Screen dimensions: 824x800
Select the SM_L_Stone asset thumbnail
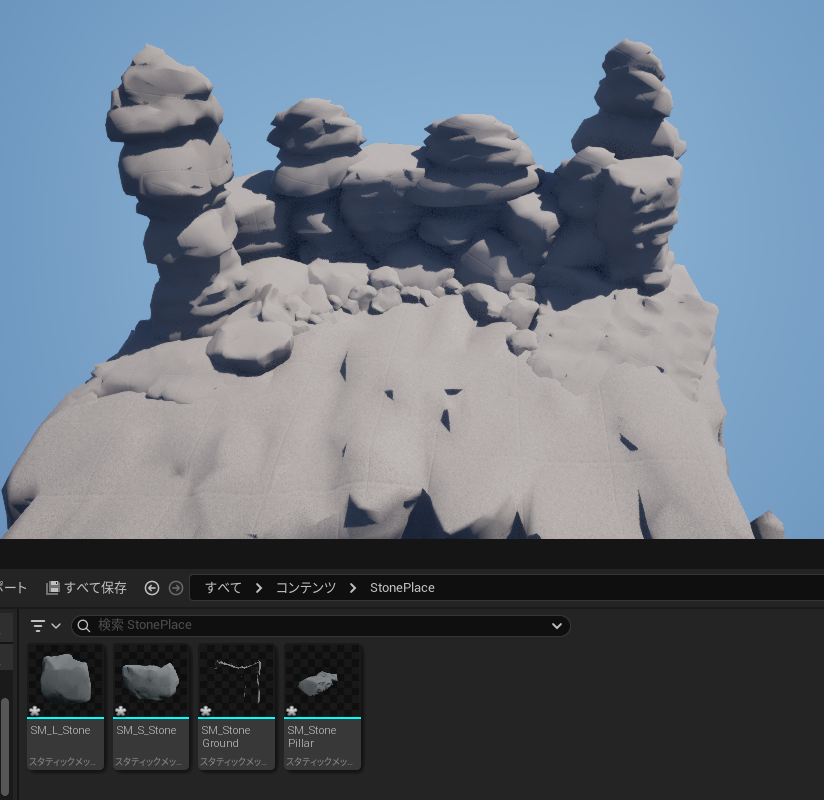pos(64,680)
